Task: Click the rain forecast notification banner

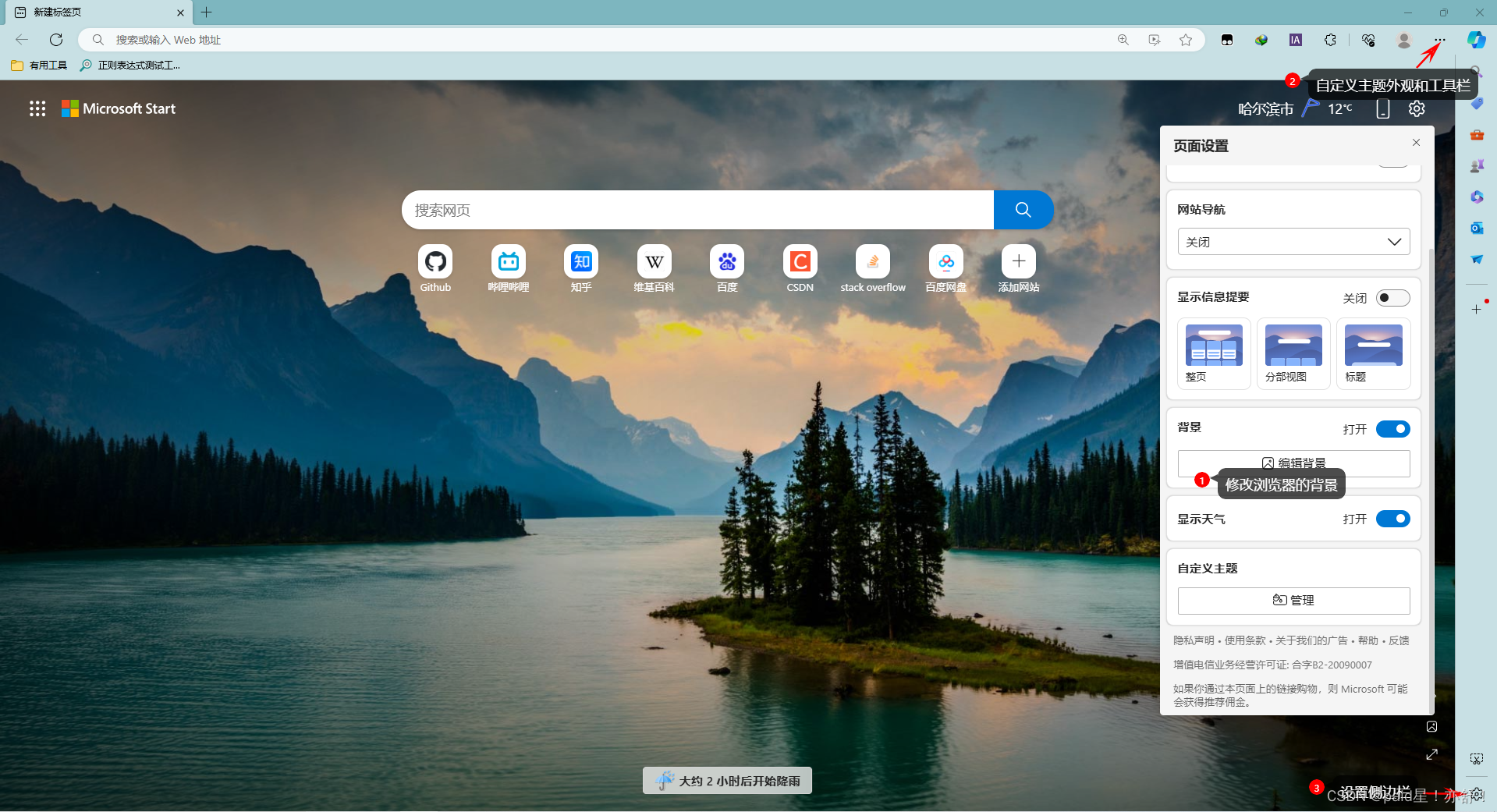Action: tap(727, 781)
